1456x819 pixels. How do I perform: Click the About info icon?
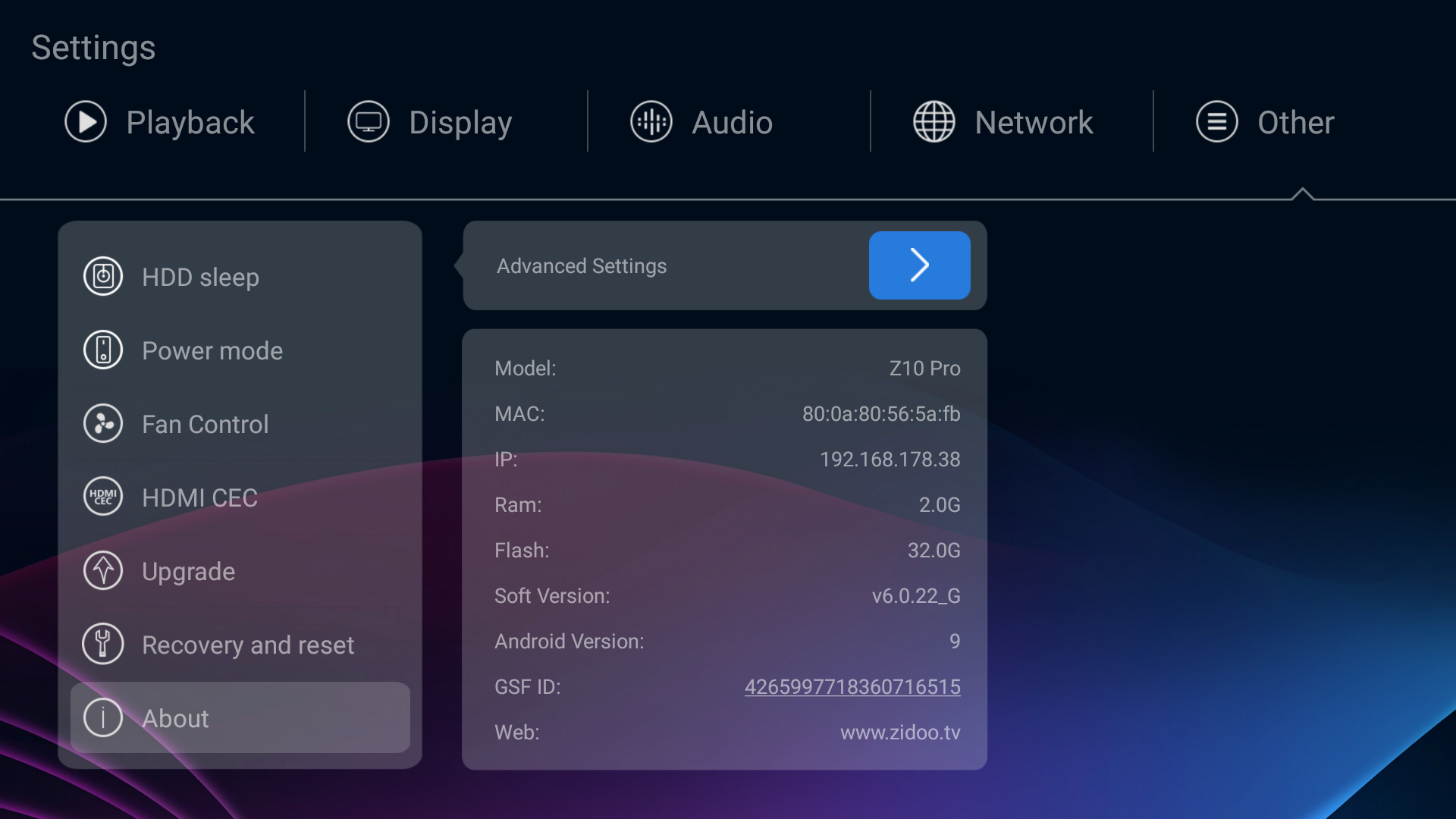tap(103, 718)
